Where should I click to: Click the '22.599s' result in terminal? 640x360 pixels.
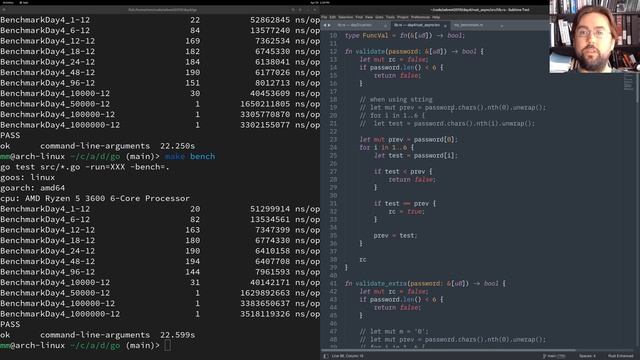(x=178, y=335)
